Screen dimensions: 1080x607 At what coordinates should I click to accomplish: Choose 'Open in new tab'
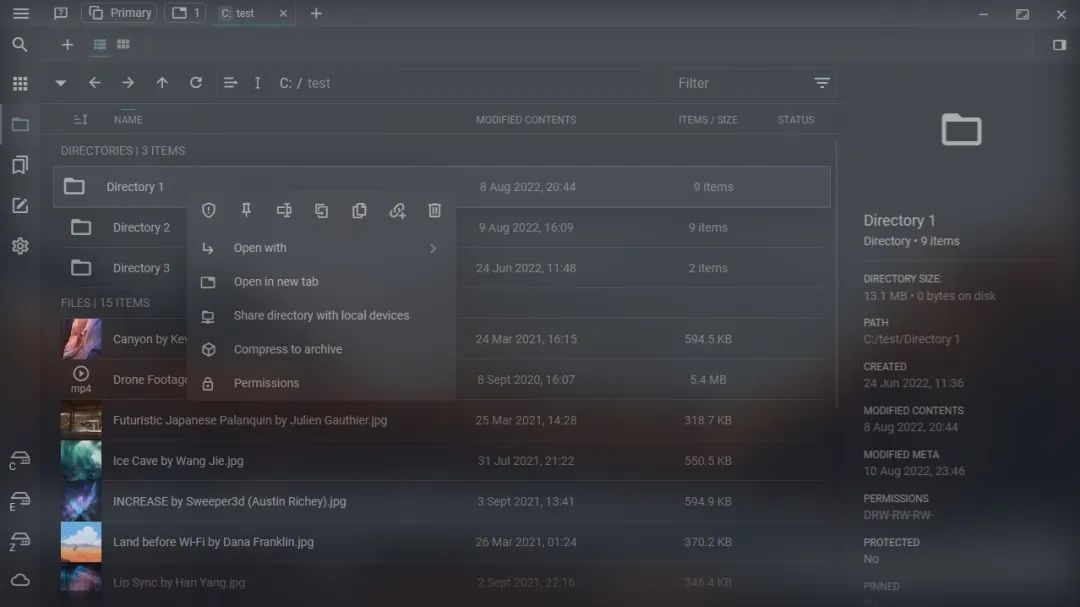pos(321,282)
